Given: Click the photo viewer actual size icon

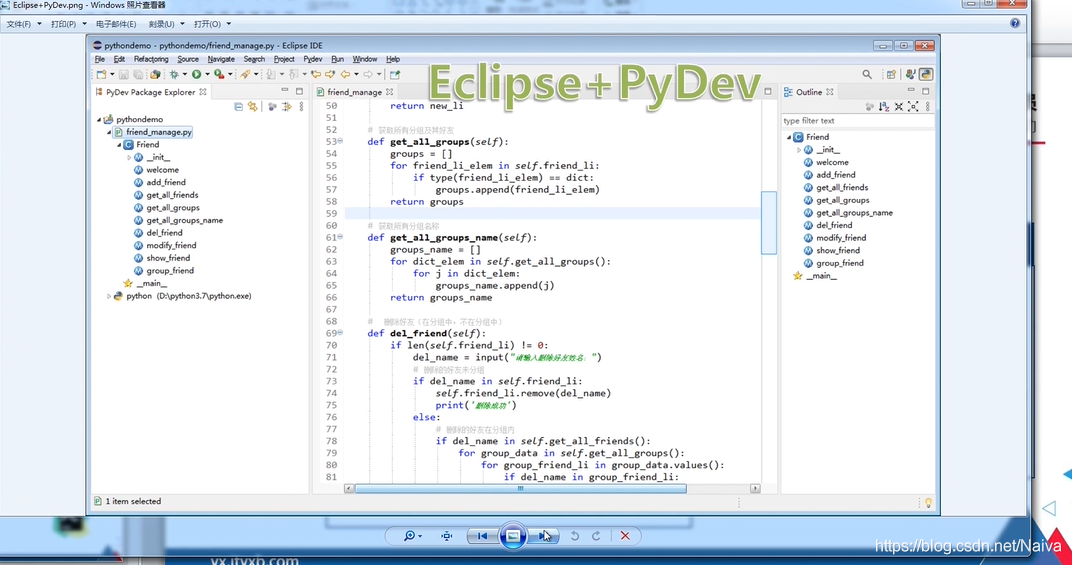Looking at the screenshot, I should pyautogui.click(x=446, y=536).
